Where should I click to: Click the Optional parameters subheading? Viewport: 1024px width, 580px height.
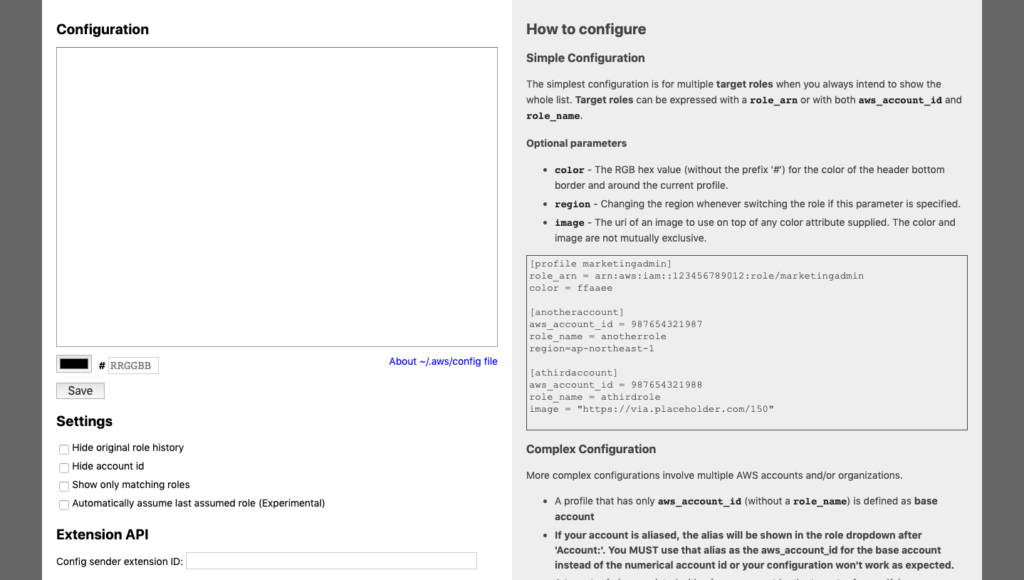click(x=576, y=143)
